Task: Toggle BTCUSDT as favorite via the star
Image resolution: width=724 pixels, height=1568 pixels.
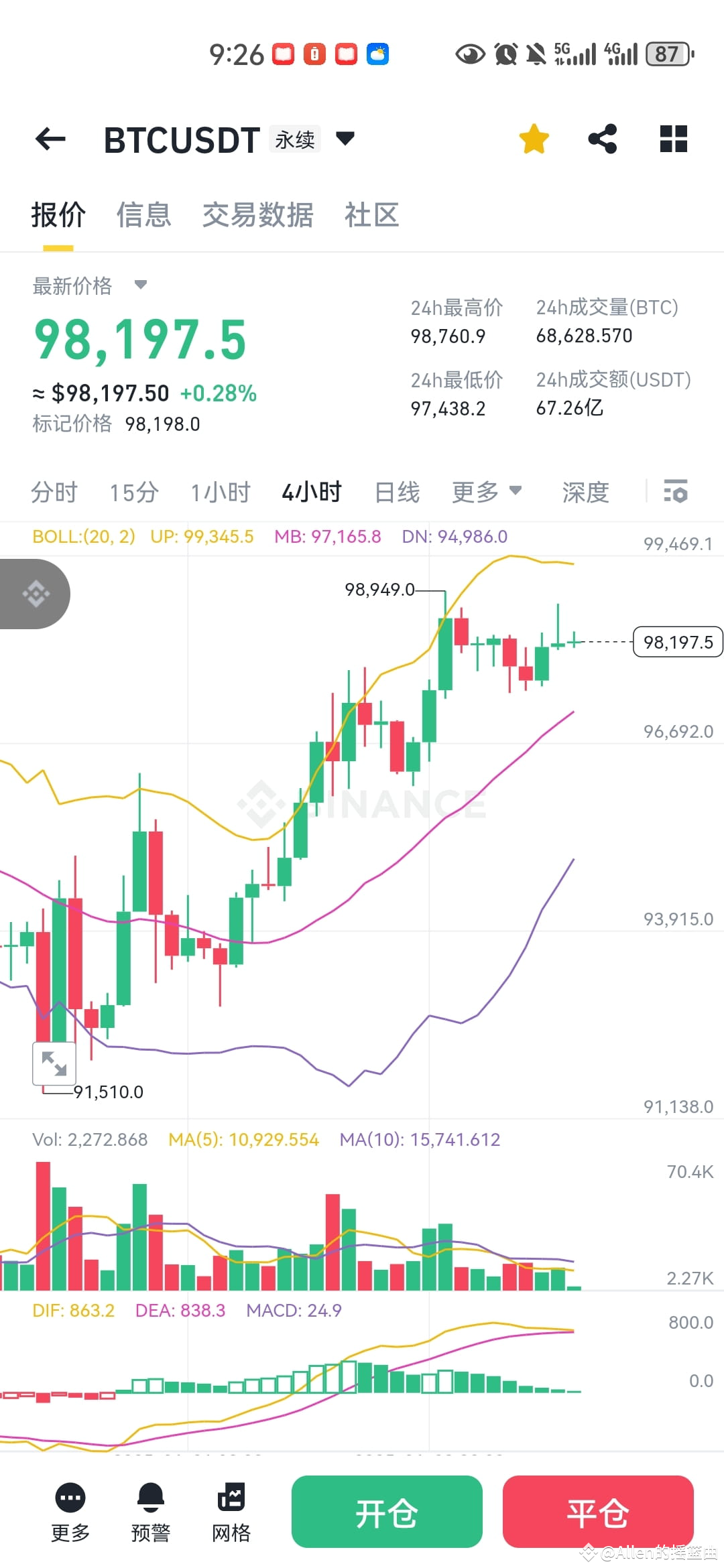Action: pyautogui.click(x=534, y=138)
